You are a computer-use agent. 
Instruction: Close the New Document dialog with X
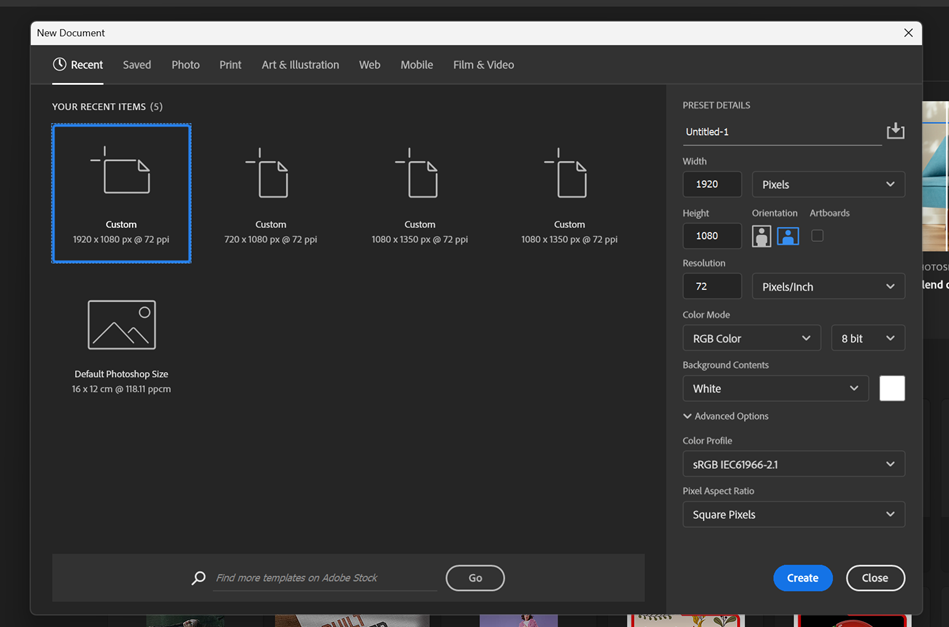coord(908,33)
